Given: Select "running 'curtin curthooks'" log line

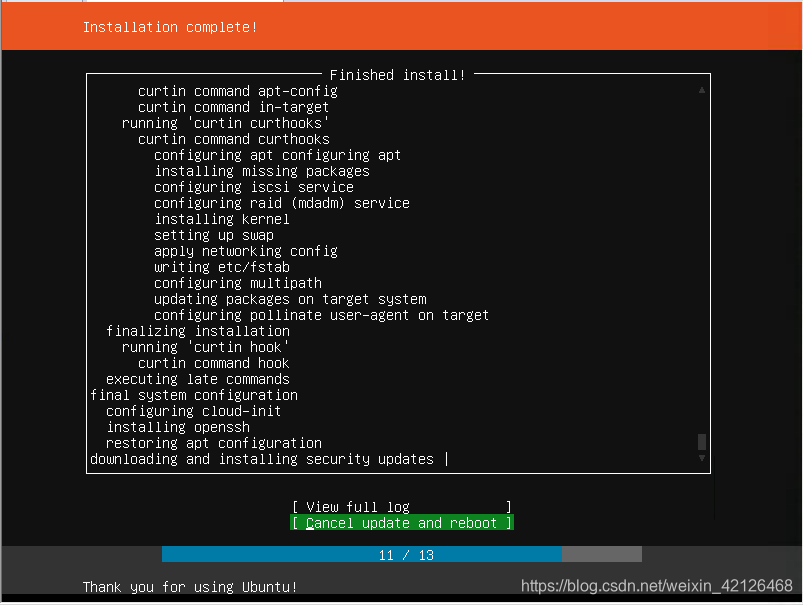Looking at the screenshot, I should 225,123.
